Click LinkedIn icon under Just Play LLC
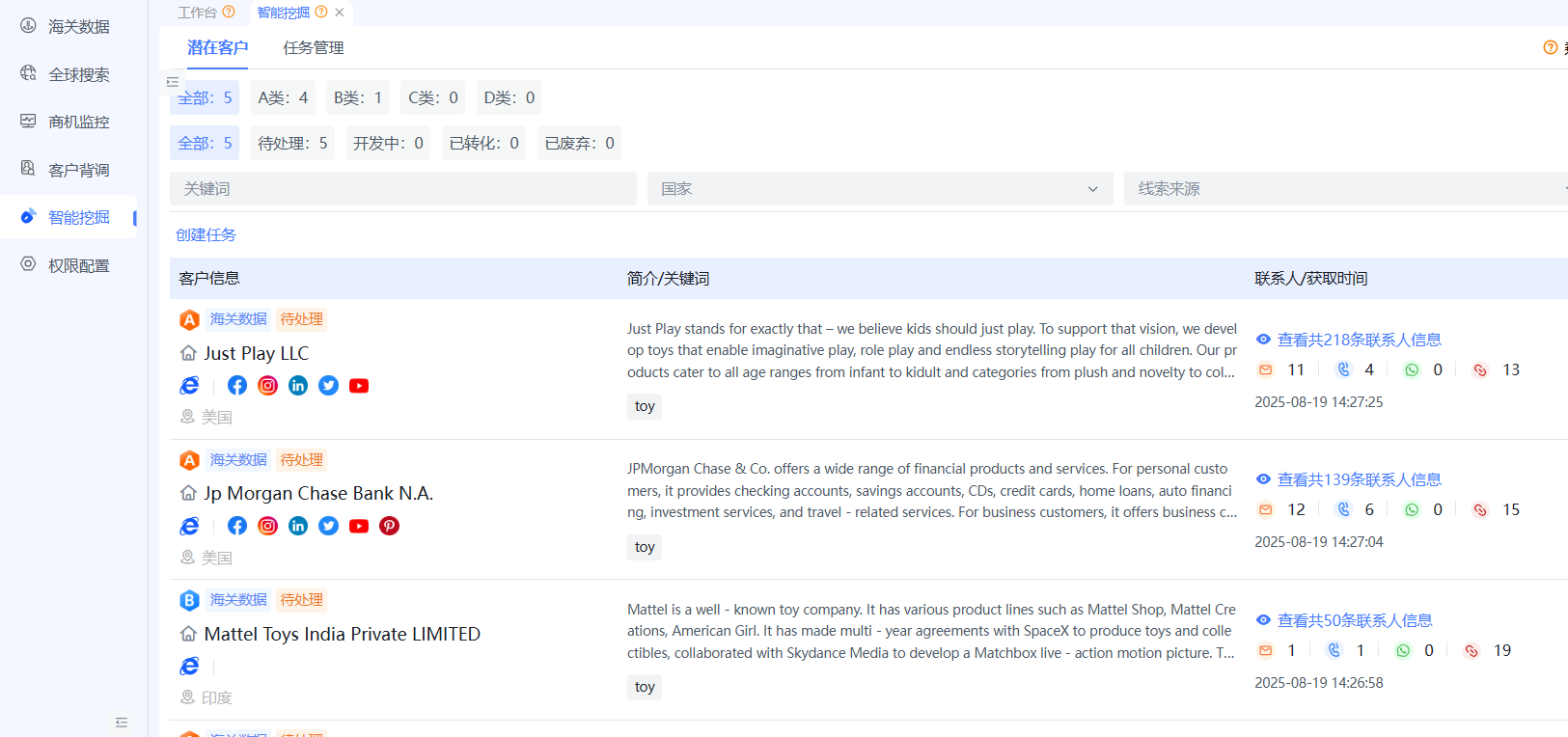The width and height of the screenshot is (1568, 737). (298, 386)
